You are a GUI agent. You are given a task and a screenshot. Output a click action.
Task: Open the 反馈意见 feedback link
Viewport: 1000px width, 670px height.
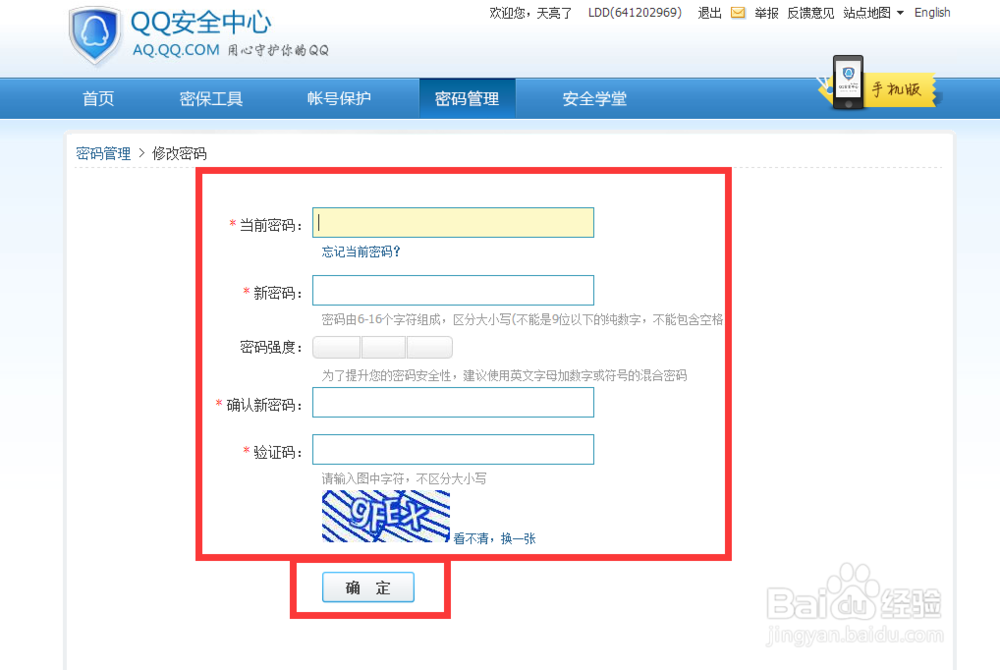tap(811, 13)
